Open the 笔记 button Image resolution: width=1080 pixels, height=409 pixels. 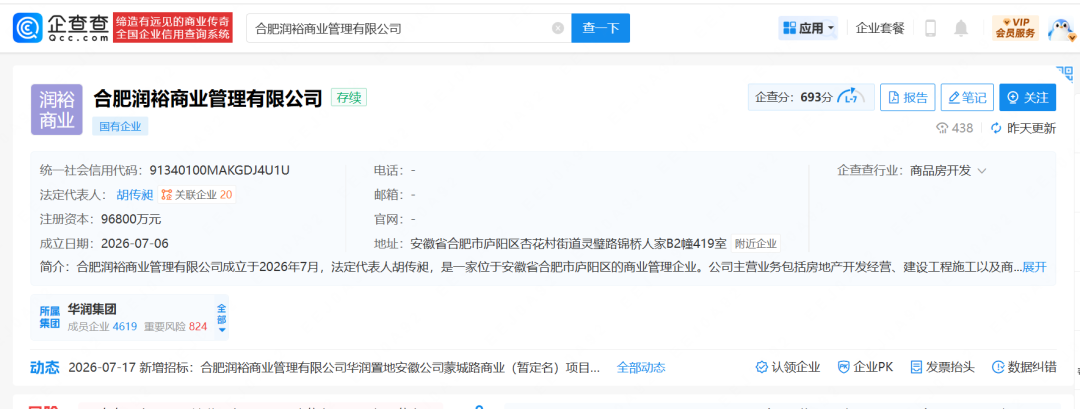(x=968, y=98)
